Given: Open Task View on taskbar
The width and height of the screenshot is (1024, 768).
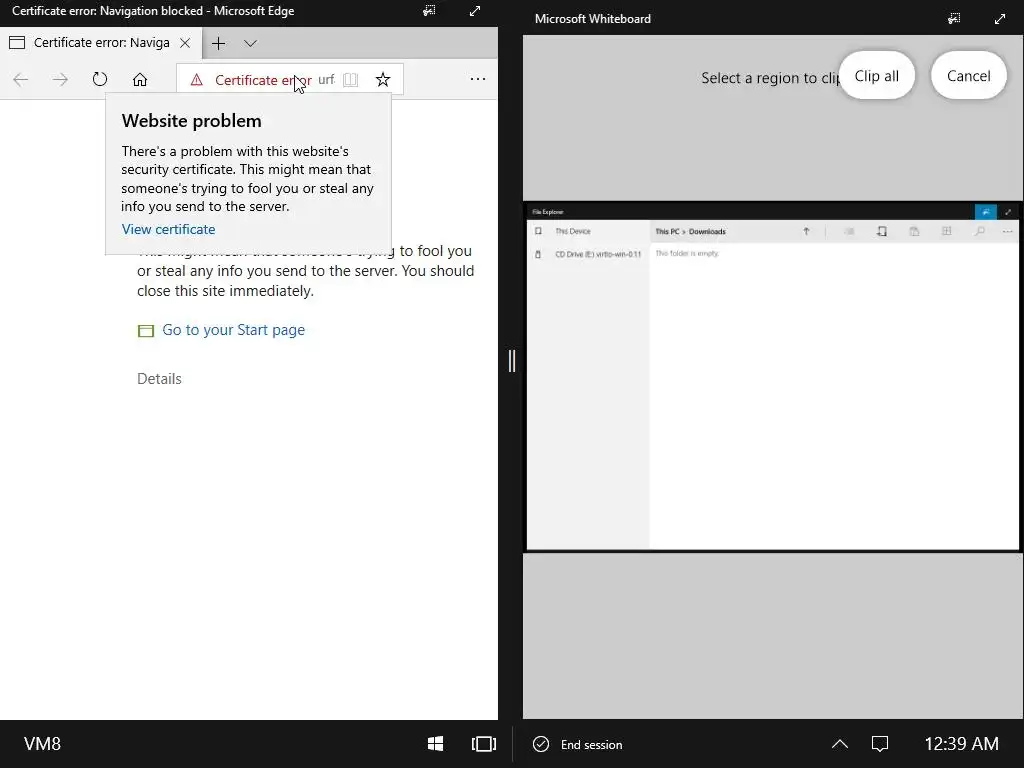Looking at the screenshot, I should tap(484, 744).
